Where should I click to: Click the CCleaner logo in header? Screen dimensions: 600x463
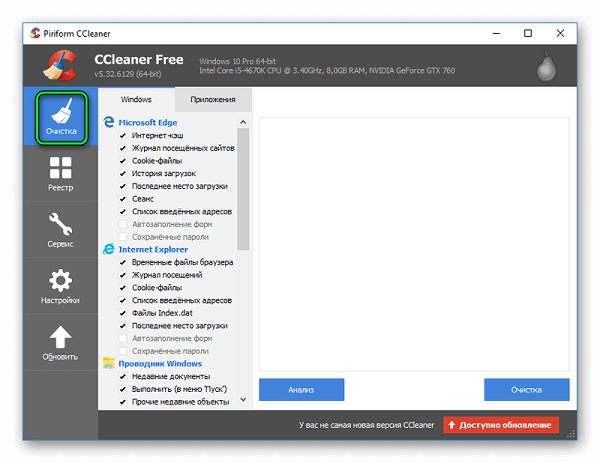[x=60, y=65]
